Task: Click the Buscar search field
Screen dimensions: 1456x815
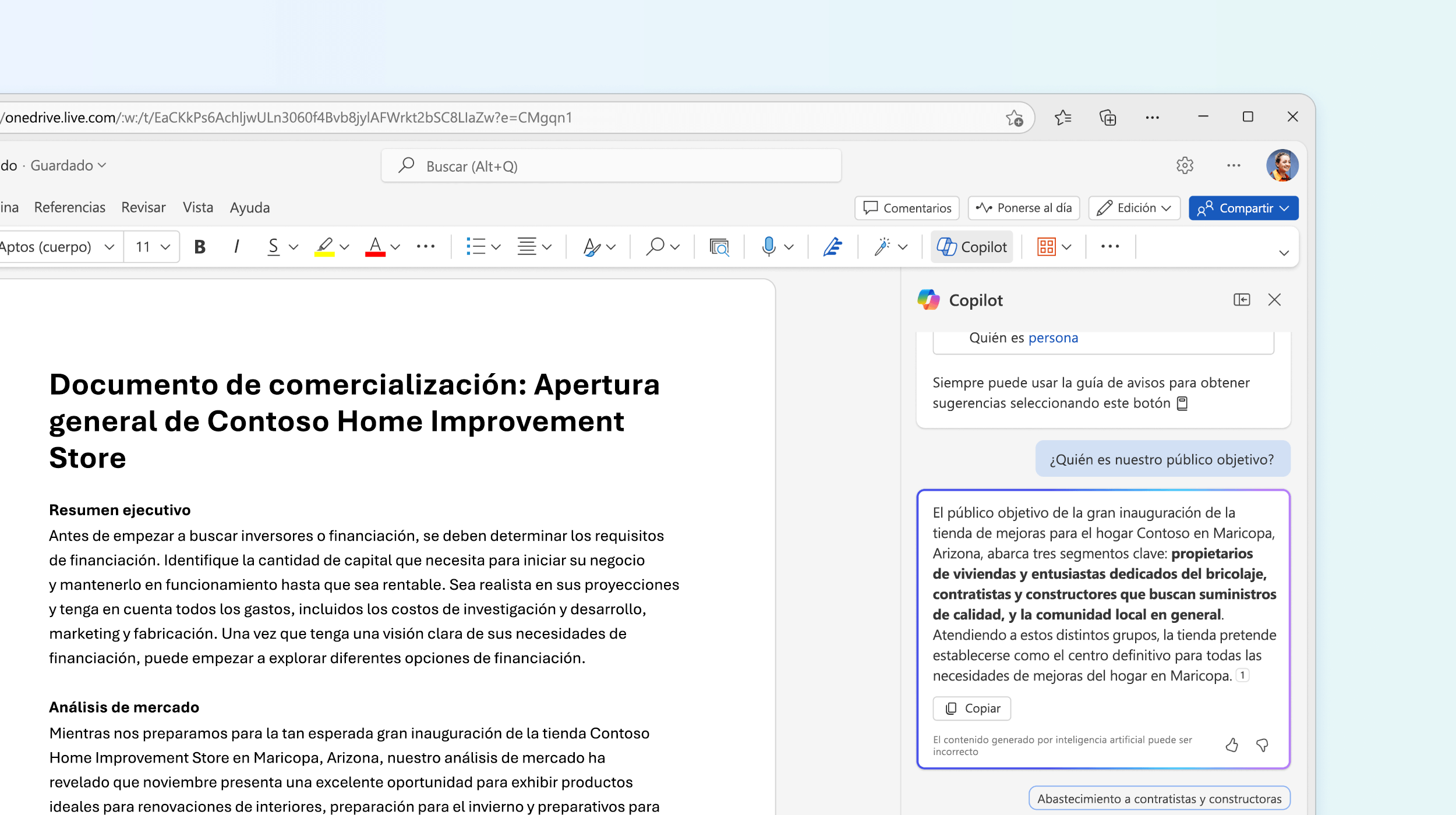Action: pyautogui.click(x=611, y=166)
